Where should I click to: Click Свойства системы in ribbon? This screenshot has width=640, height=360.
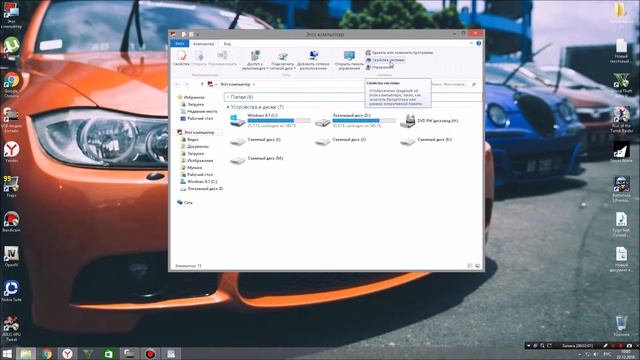pos(385,60)
